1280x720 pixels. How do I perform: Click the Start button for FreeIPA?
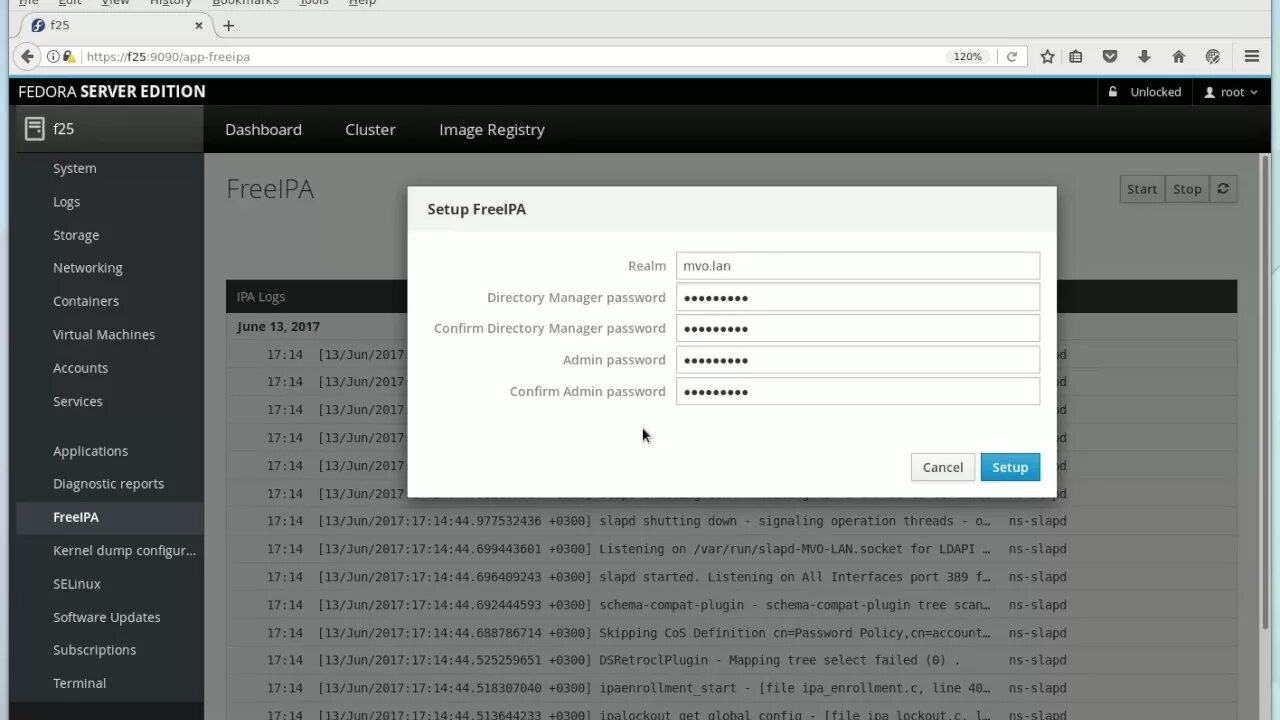tap(1142, 189)
